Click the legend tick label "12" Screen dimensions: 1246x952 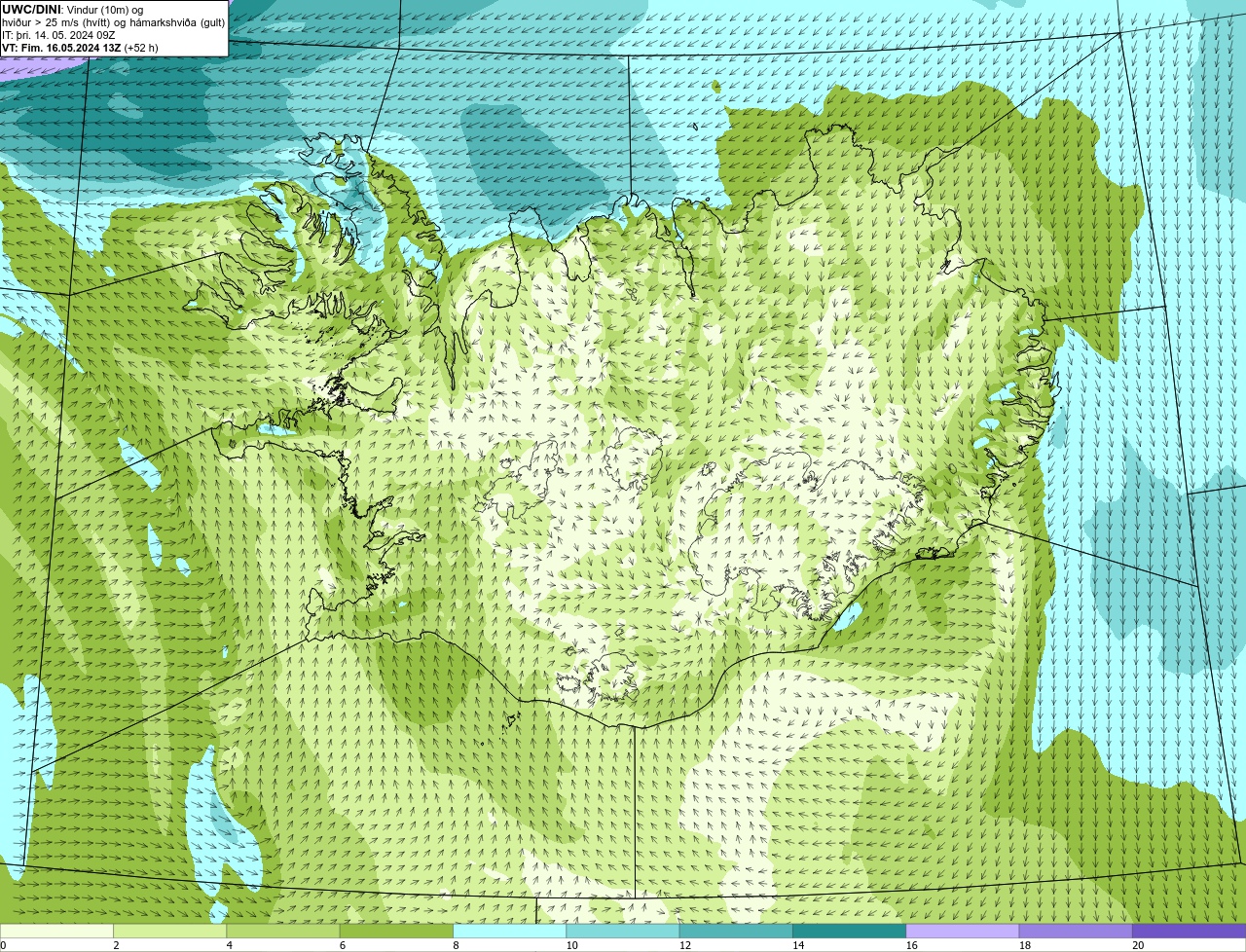click(685, 945)
